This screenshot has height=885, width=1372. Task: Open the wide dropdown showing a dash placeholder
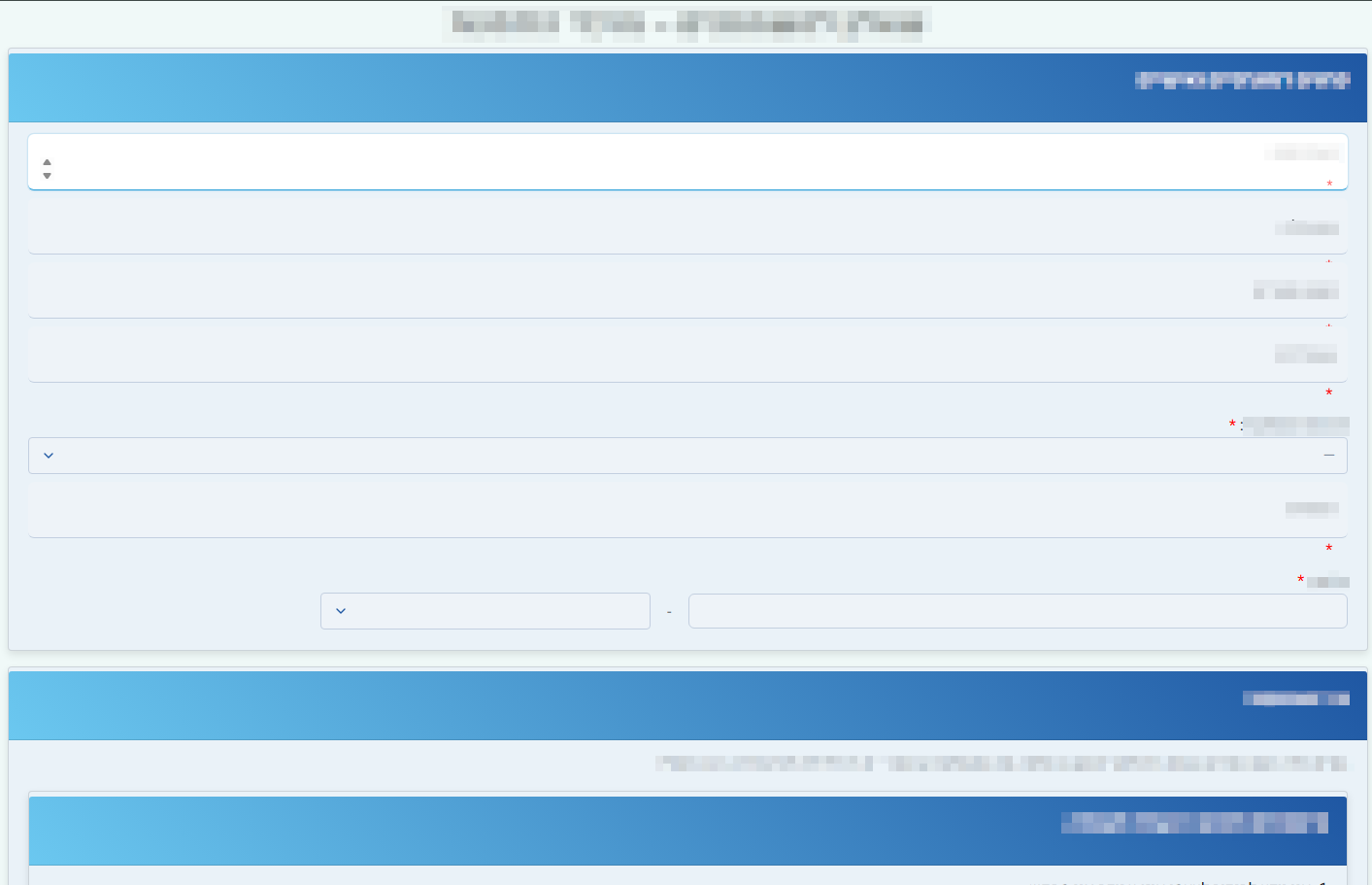687,456
